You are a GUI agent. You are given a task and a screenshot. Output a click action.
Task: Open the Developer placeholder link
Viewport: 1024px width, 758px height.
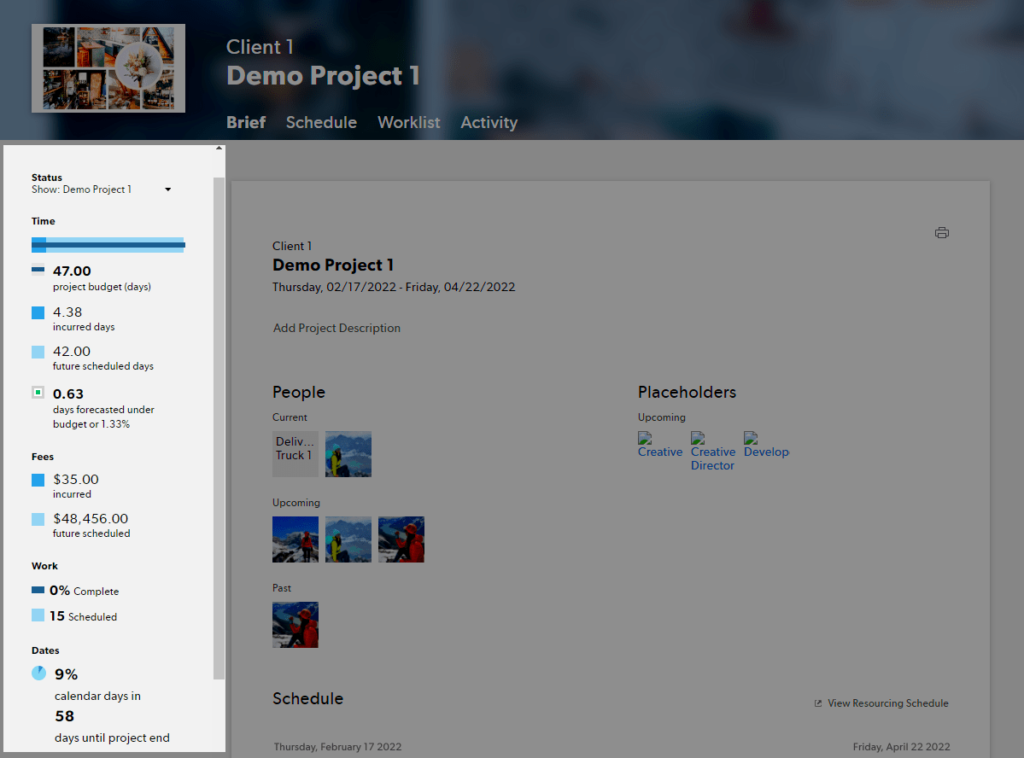point(766,445)
